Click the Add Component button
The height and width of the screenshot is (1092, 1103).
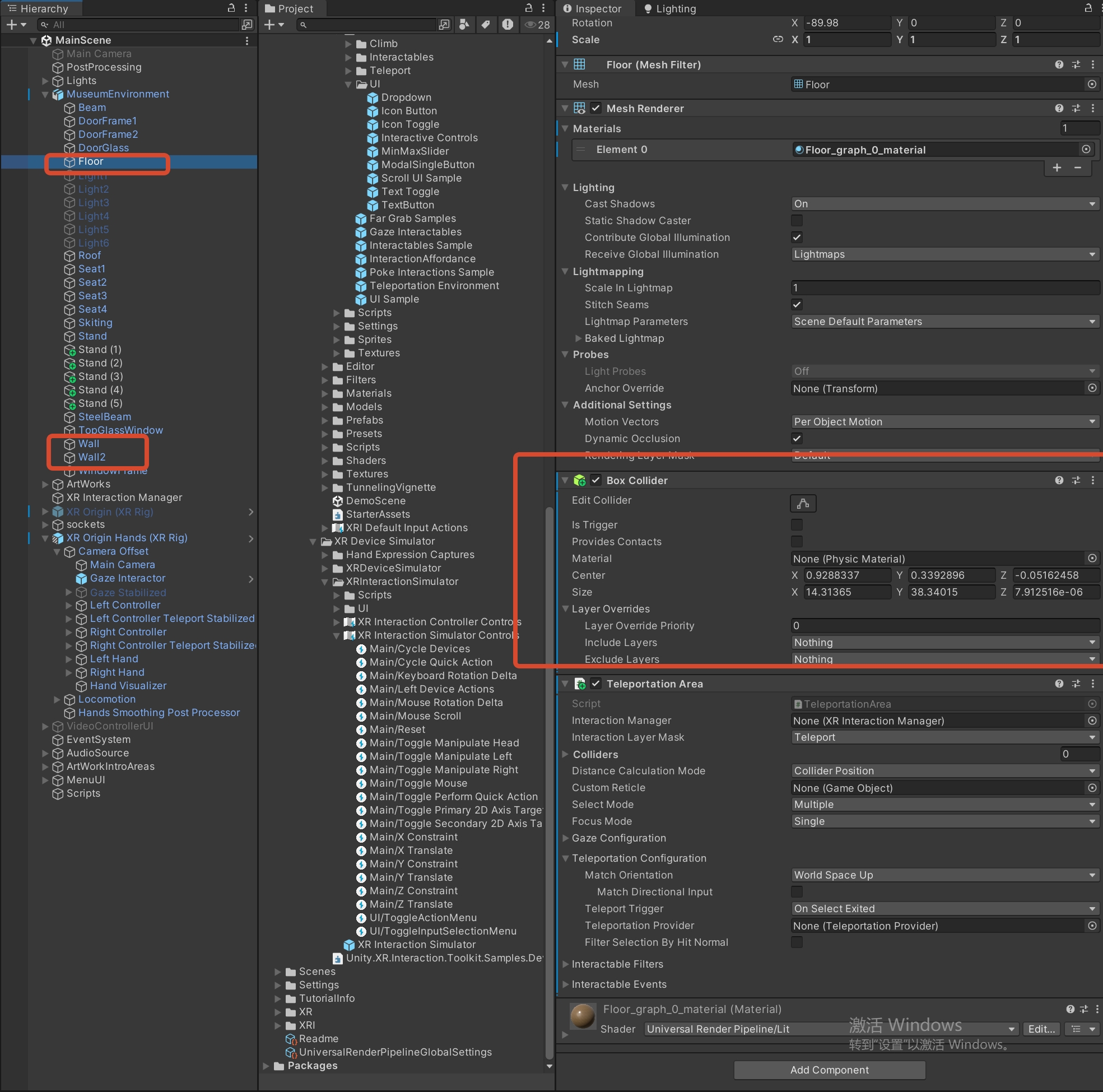(x=829, y=1070)
